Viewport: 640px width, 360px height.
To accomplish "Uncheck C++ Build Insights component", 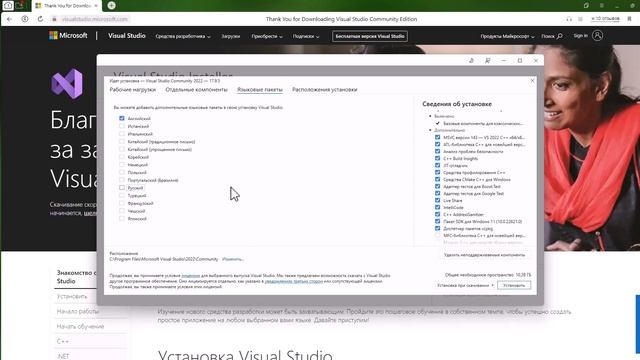I will click(438, 158).
